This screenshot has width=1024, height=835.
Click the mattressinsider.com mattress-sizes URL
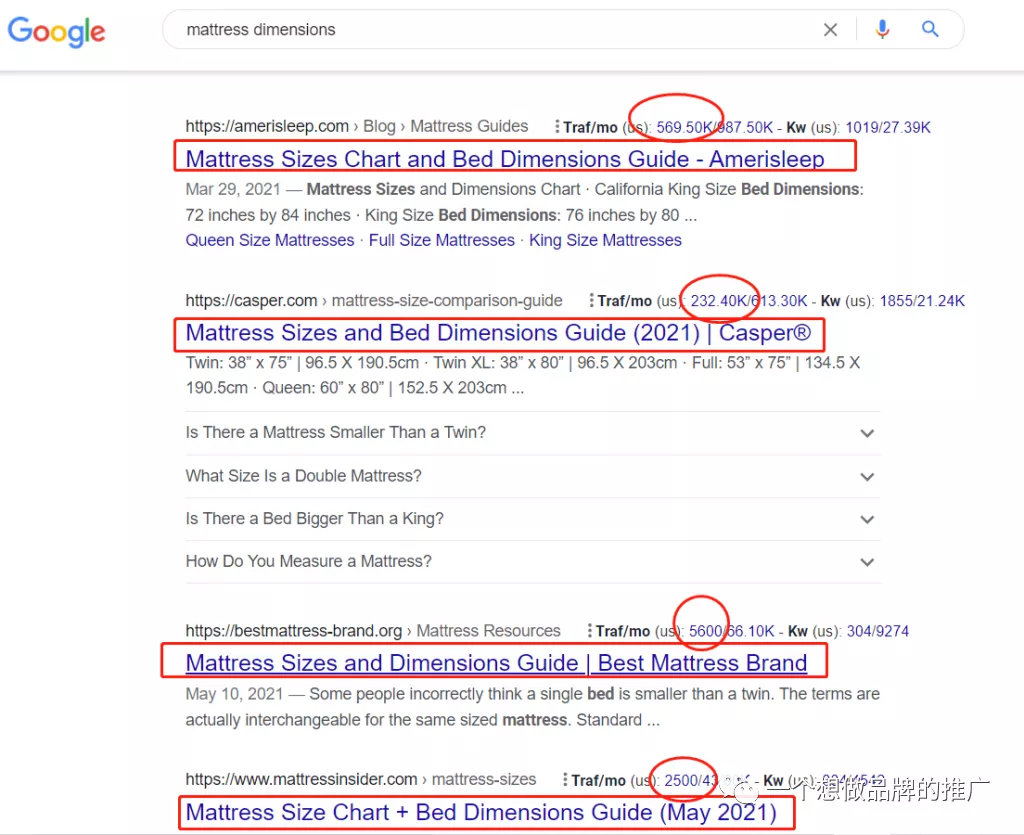click(360, 779)
